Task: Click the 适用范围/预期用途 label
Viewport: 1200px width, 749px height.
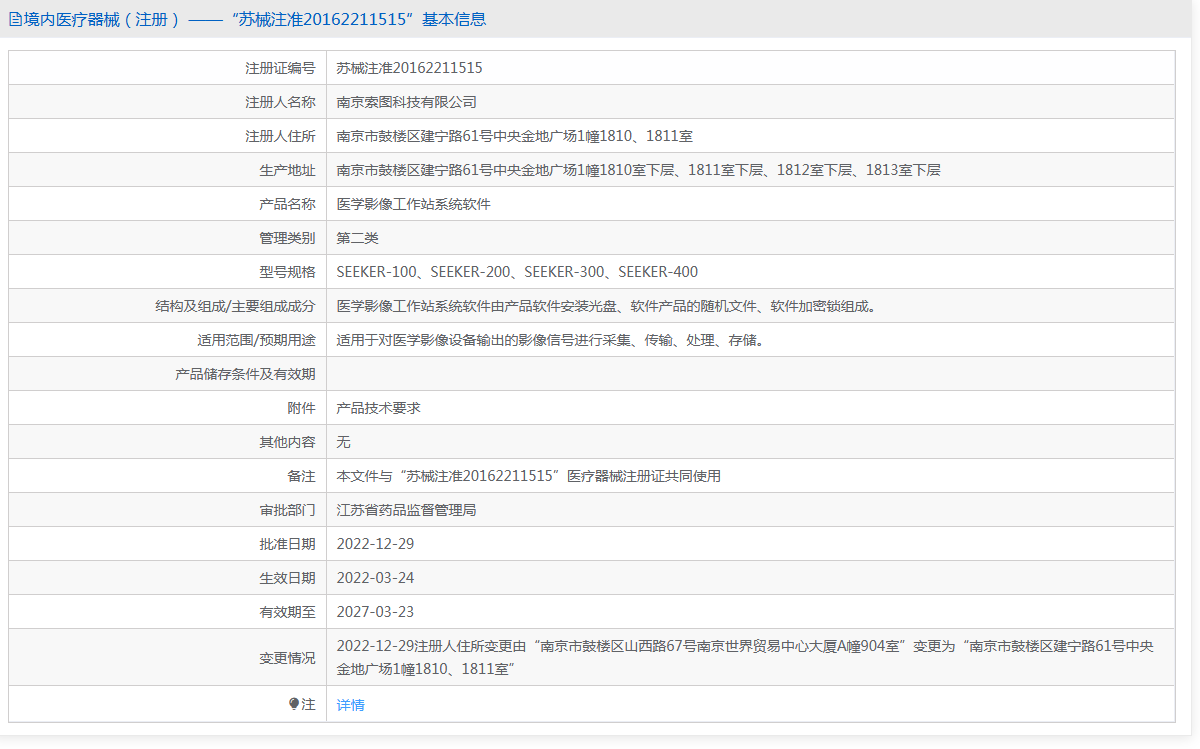Action: pyautogui.click(x=257, y=340)
